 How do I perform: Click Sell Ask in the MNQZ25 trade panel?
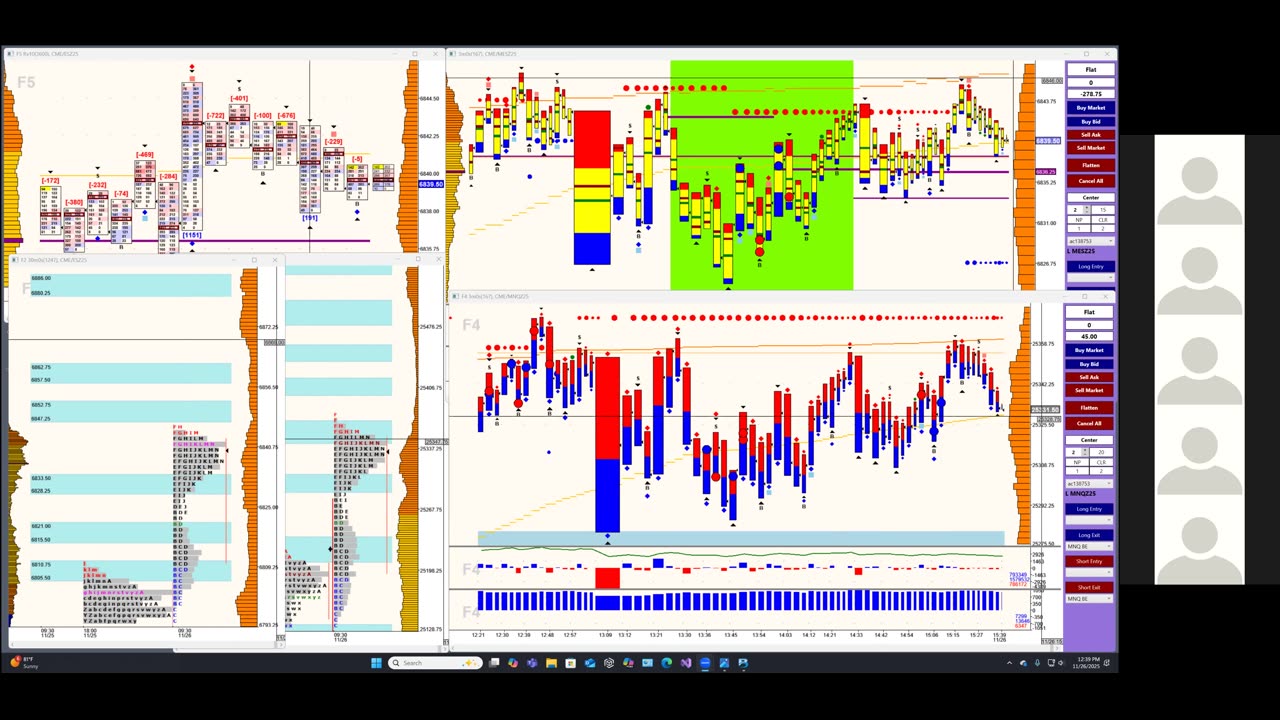1089,377
